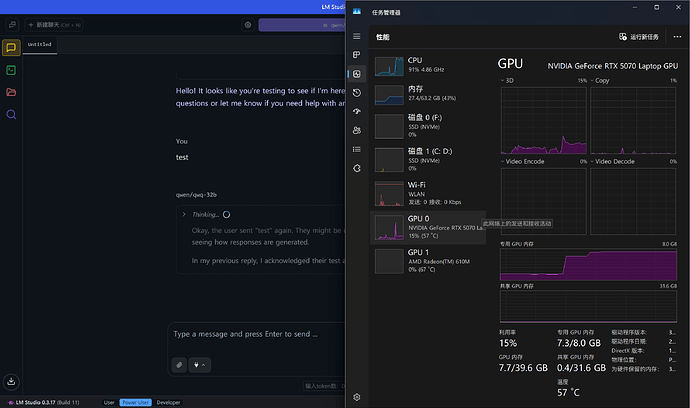This screenshot has width=690, height=408.
Task: Click the message input field in LM Studio
Action: [257, 334]
